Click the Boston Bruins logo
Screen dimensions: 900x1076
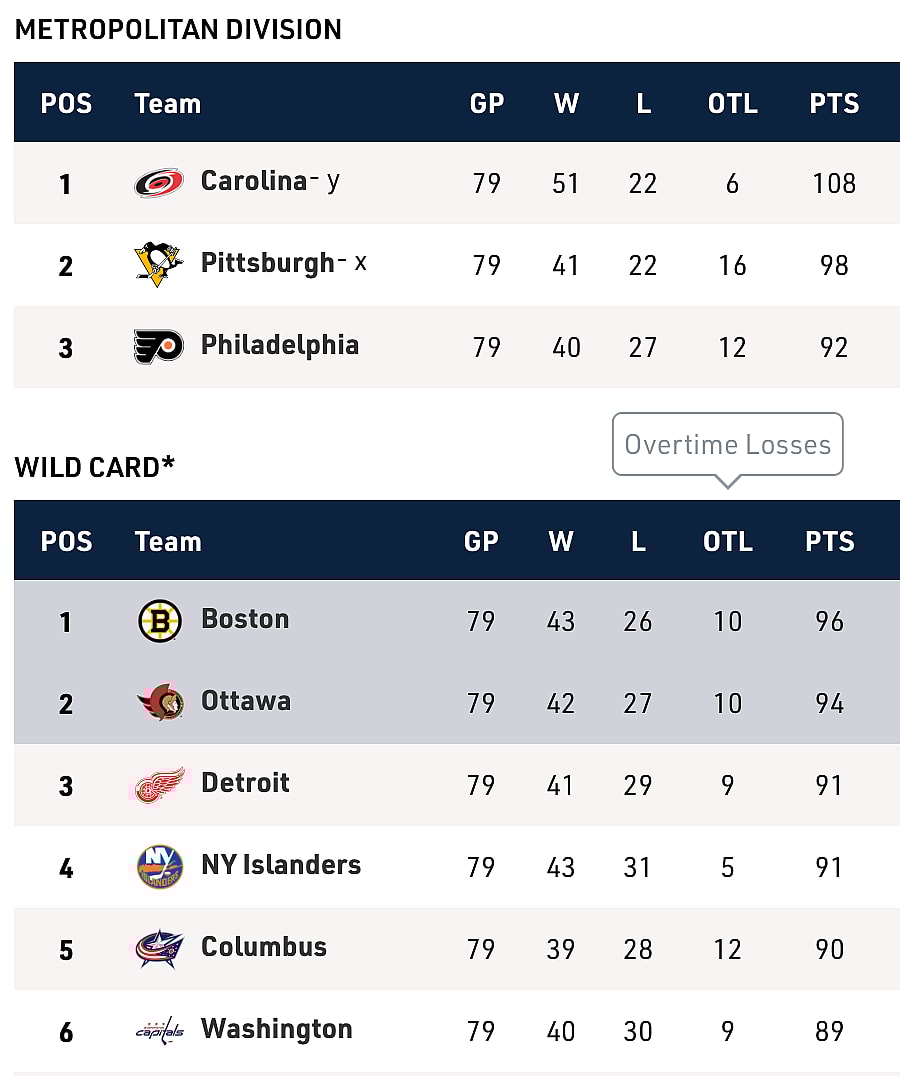[x=159, y=621]
